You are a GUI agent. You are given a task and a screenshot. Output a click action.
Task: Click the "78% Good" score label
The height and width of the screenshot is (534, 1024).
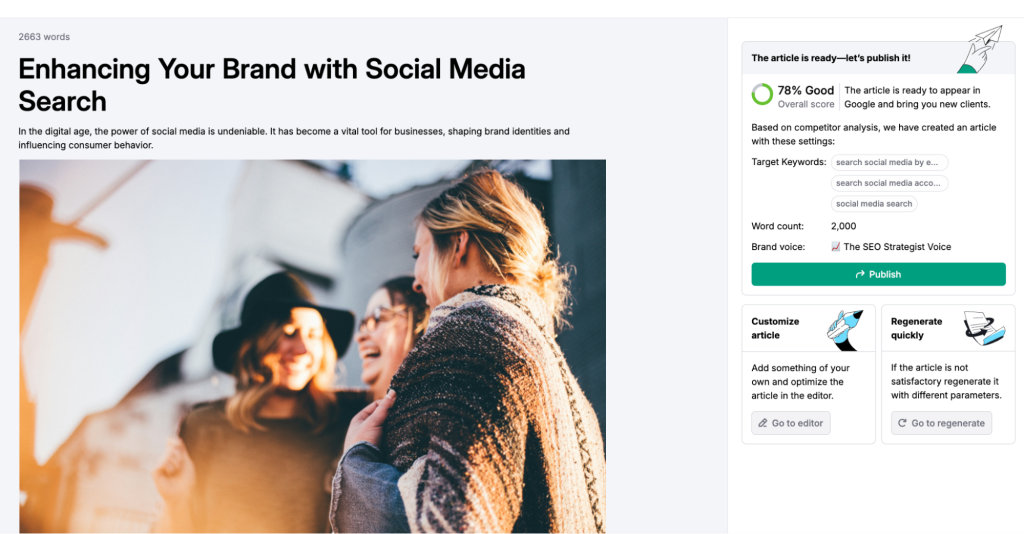[805, 90]
